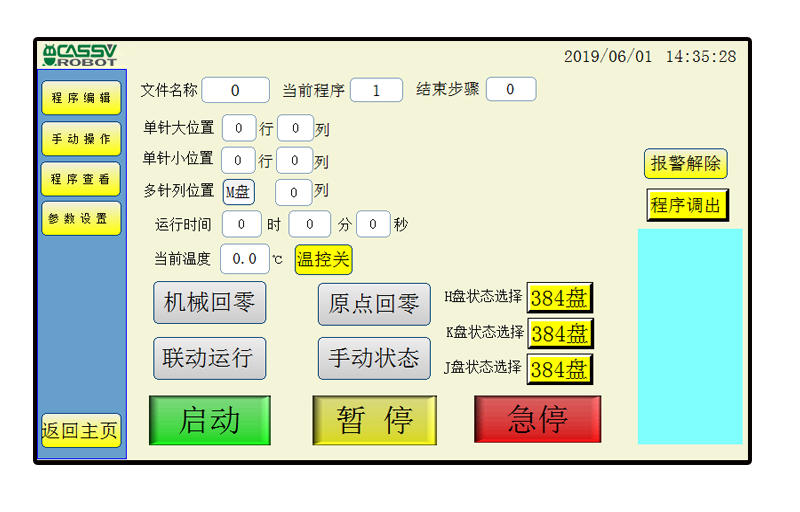Open the 程序编辑 menu
800x512 pixels.
click(81, 98)
